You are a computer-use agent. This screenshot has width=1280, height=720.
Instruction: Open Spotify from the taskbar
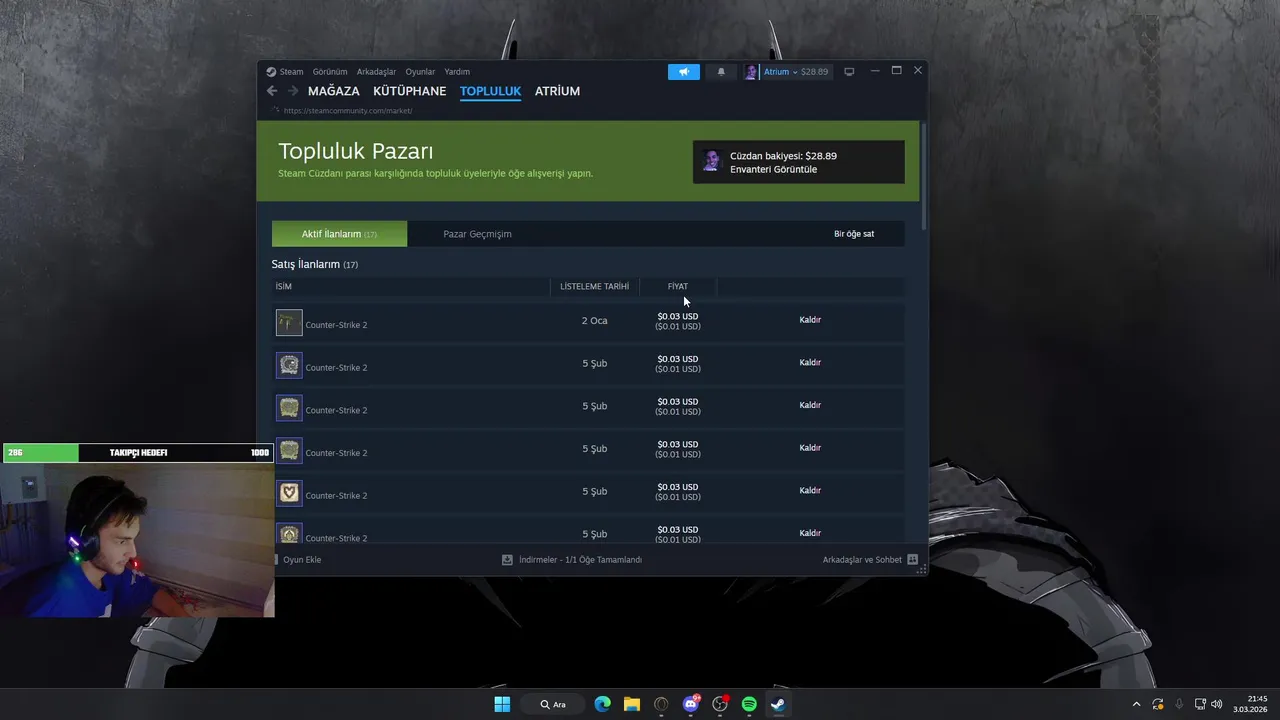(x=749, y=704)
